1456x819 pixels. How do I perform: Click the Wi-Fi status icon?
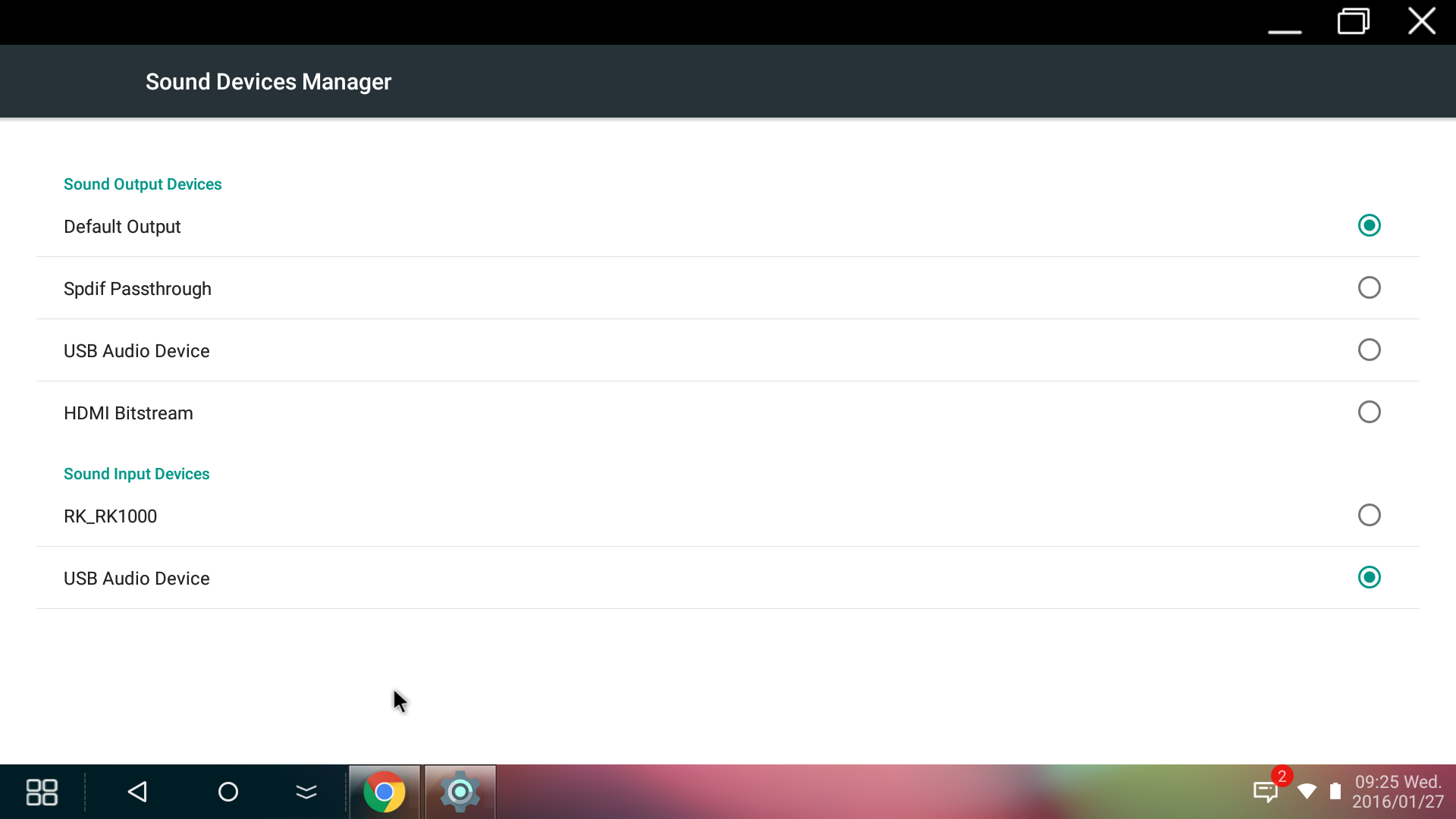(x=1307, y=792)
